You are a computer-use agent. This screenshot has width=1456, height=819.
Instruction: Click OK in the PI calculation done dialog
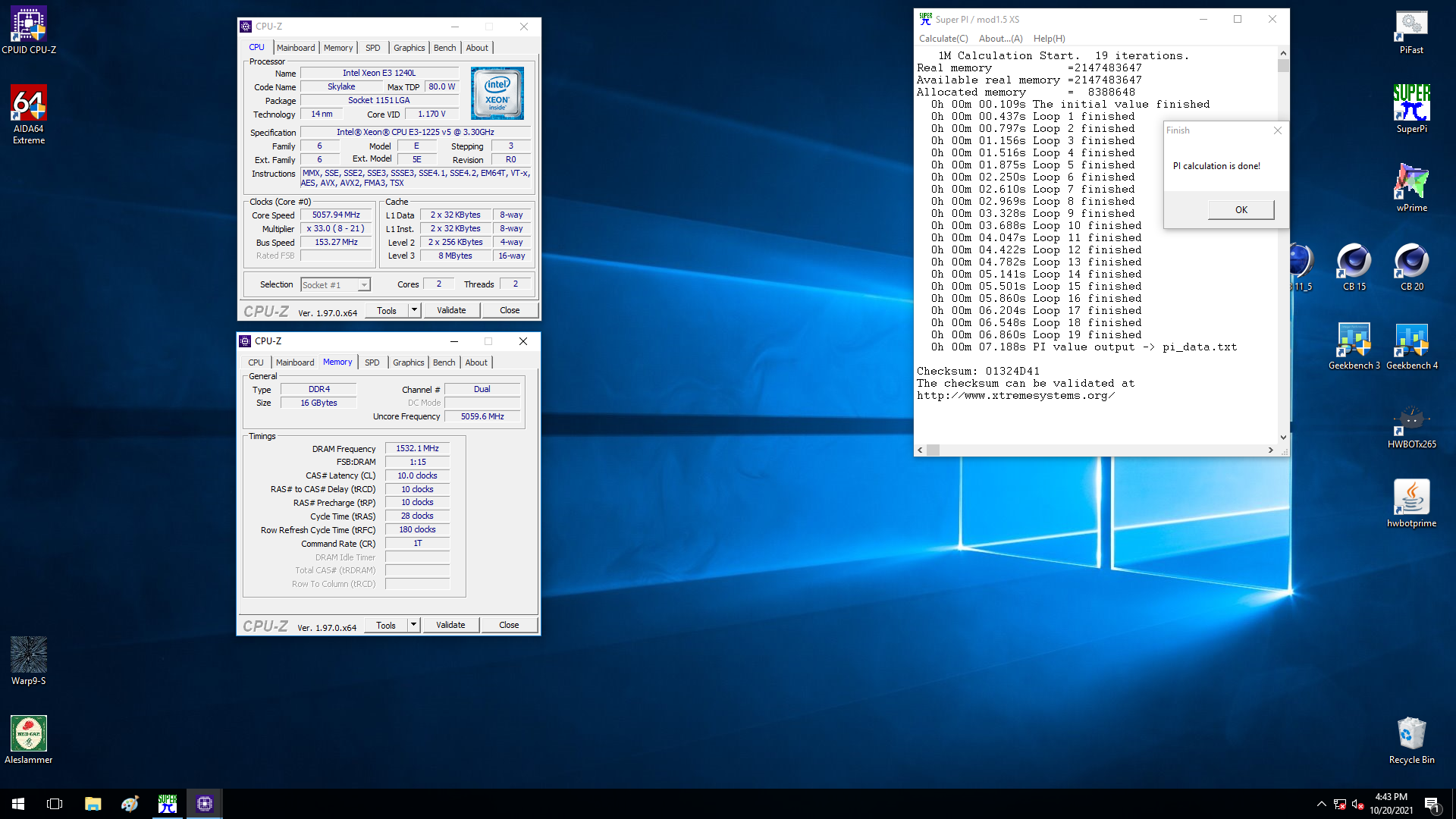point(1241,210)
